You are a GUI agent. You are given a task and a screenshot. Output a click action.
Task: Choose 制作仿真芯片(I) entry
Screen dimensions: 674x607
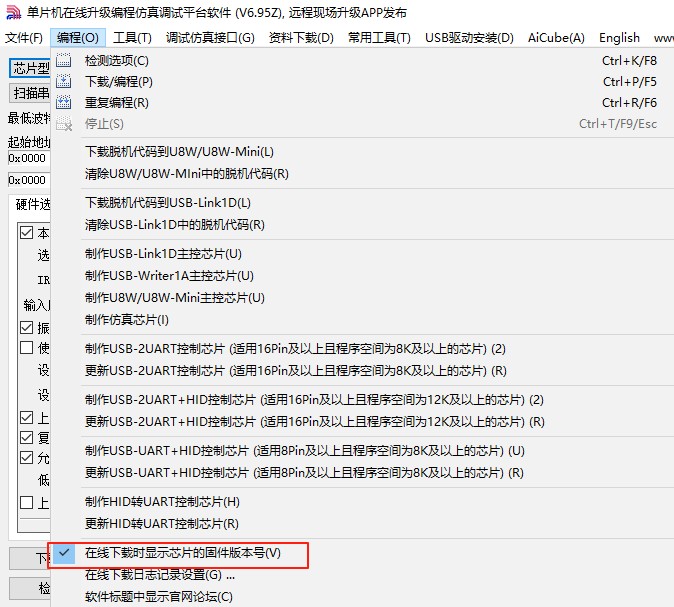coord(362,319)
